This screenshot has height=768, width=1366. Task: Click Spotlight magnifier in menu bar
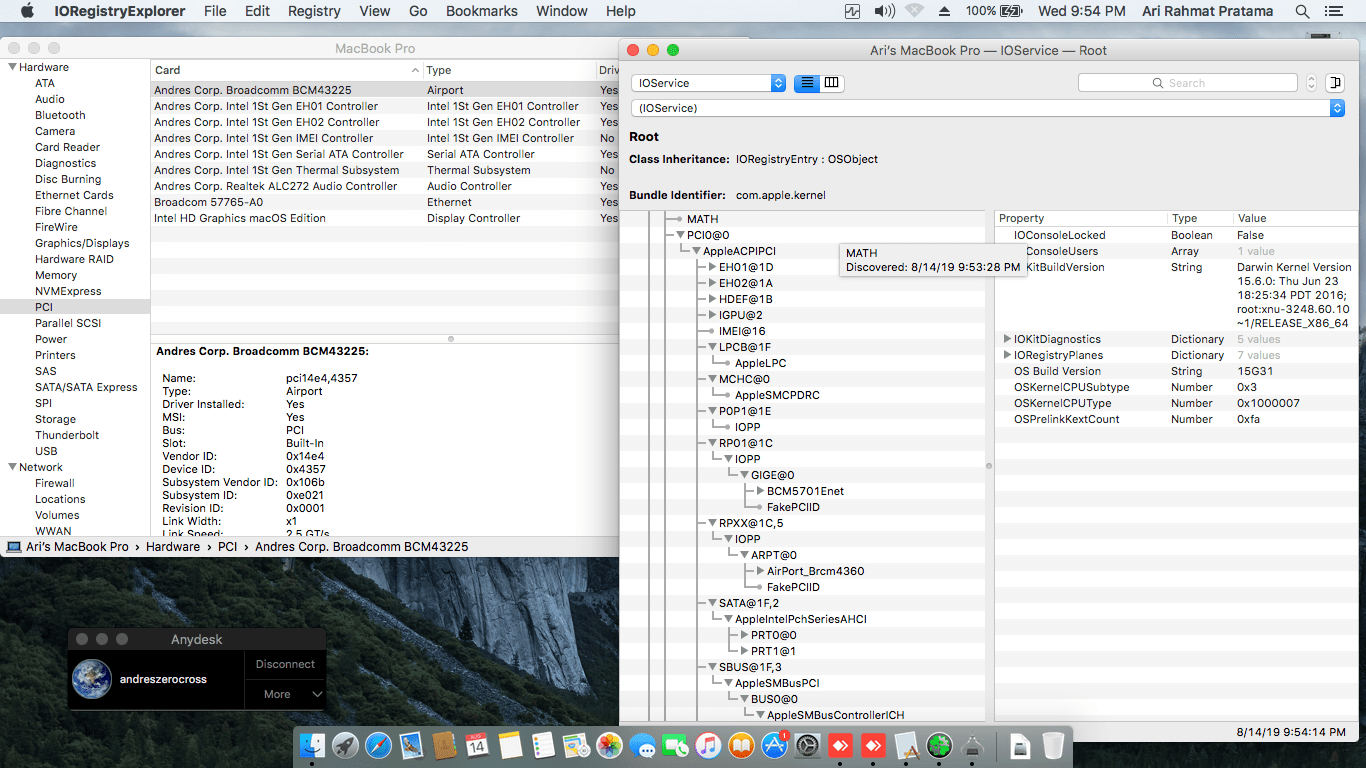(1302, 11)
